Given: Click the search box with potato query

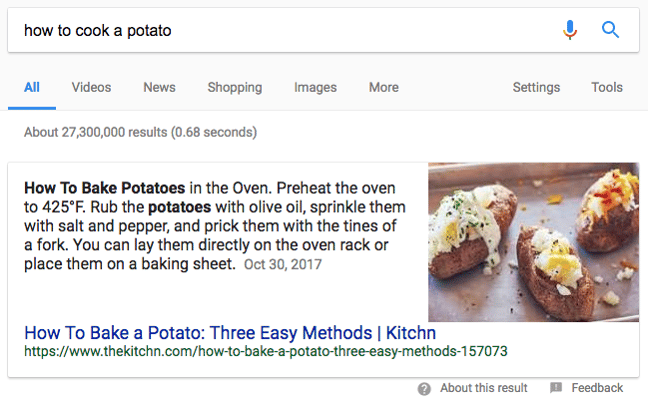Looking at the screenshot, I should click(x=280, y=30).
